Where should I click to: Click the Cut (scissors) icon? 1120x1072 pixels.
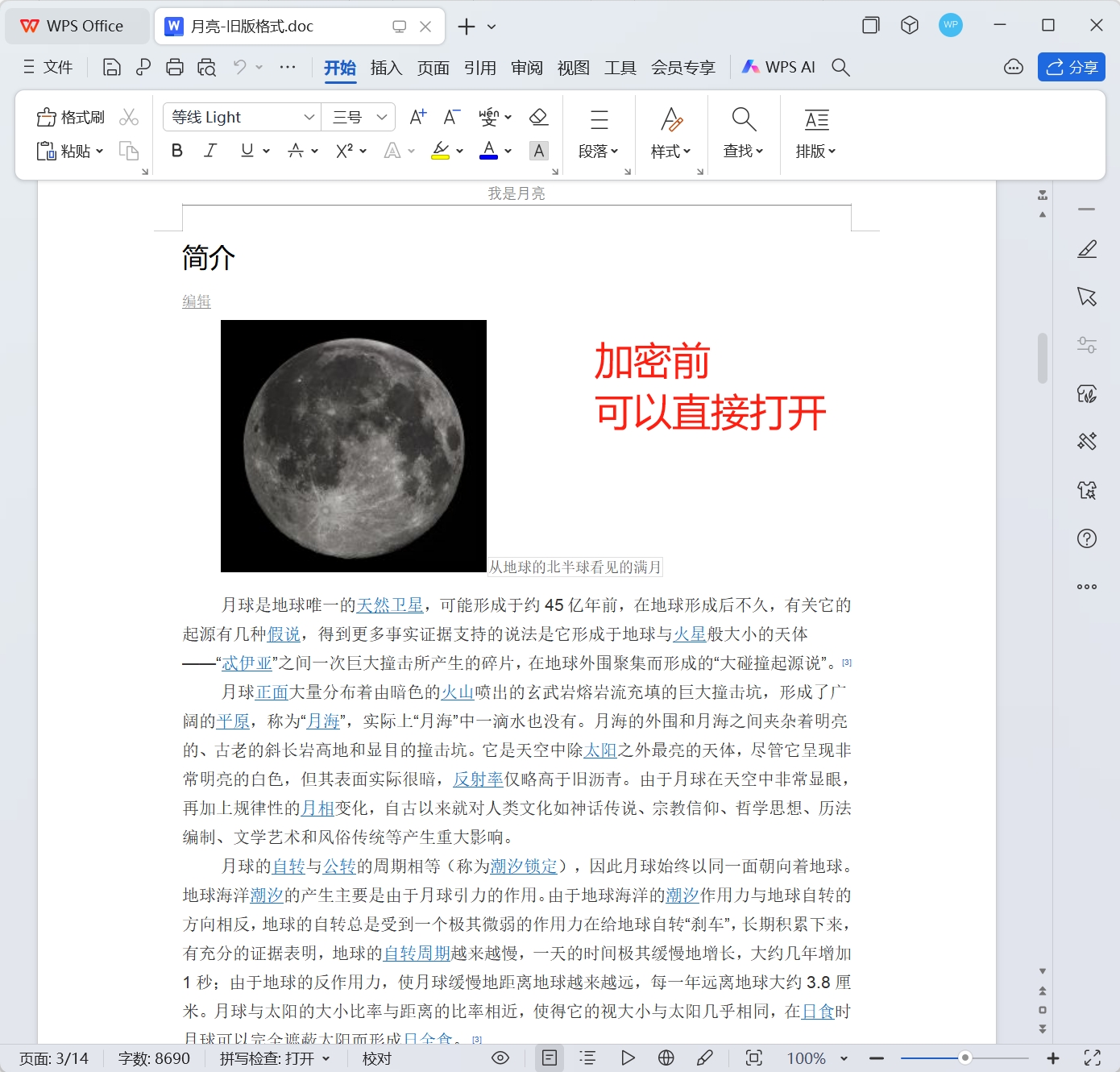[x=129, y=116]
